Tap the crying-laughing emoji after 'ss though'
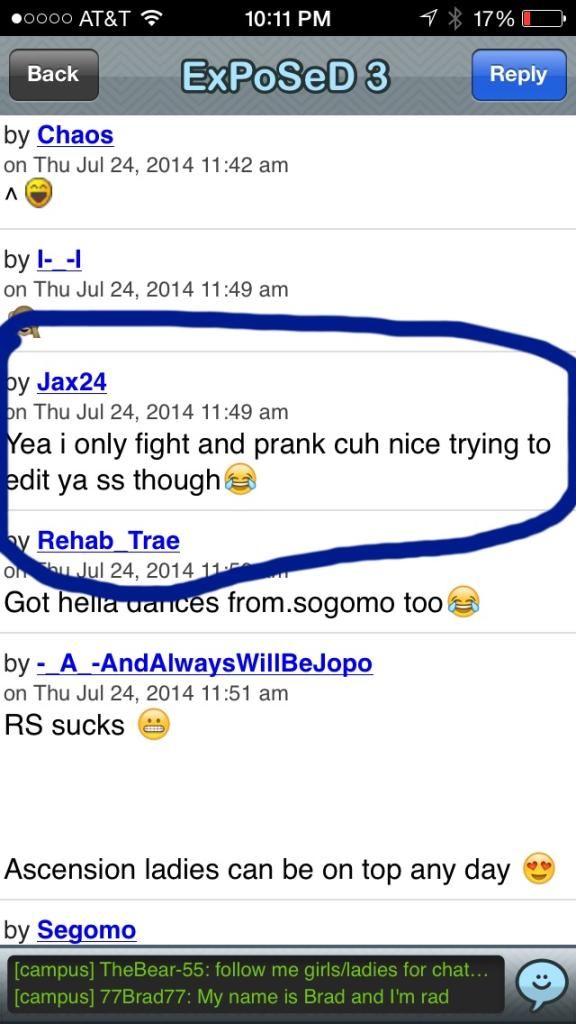Viewport: 576px width, 1024px height. (x=240, y=481)
